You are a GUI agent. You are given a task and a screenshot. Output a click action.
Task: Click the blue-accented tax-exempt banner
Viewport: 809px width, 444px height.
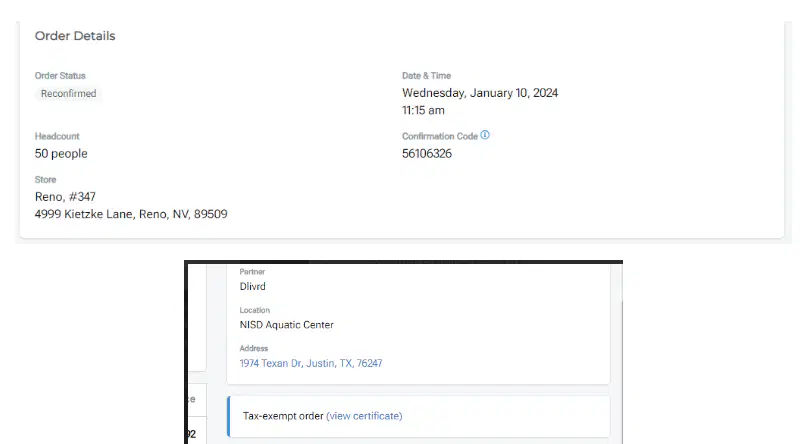pos(418,416)
